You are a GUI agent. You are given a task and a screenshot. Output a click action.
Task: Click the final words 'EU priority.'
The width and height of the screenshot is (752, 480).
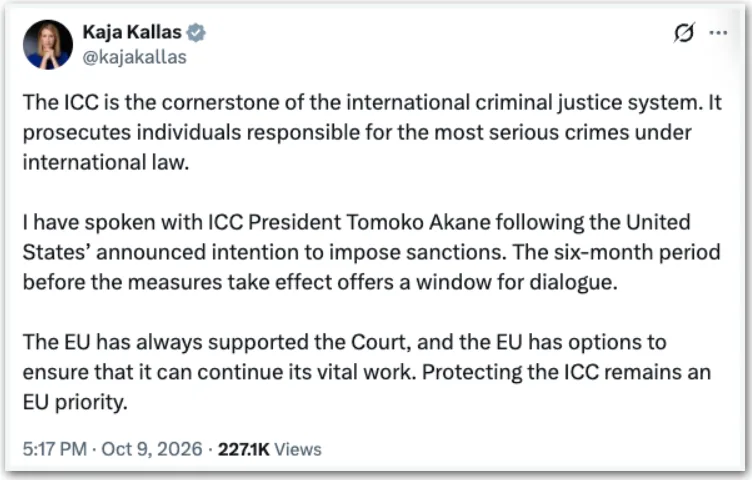tap(75, 403)
